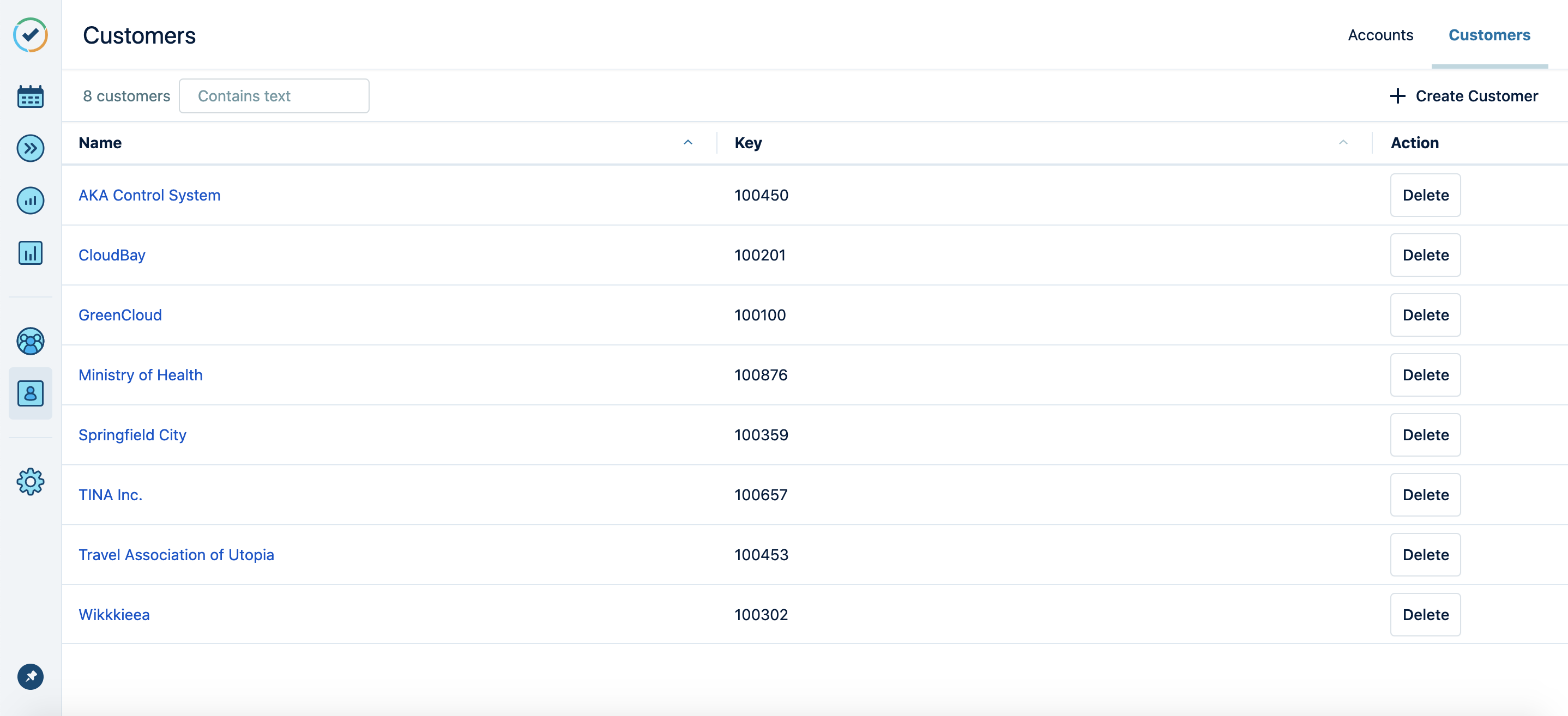Select the teams icon in the sidebar

31,342
